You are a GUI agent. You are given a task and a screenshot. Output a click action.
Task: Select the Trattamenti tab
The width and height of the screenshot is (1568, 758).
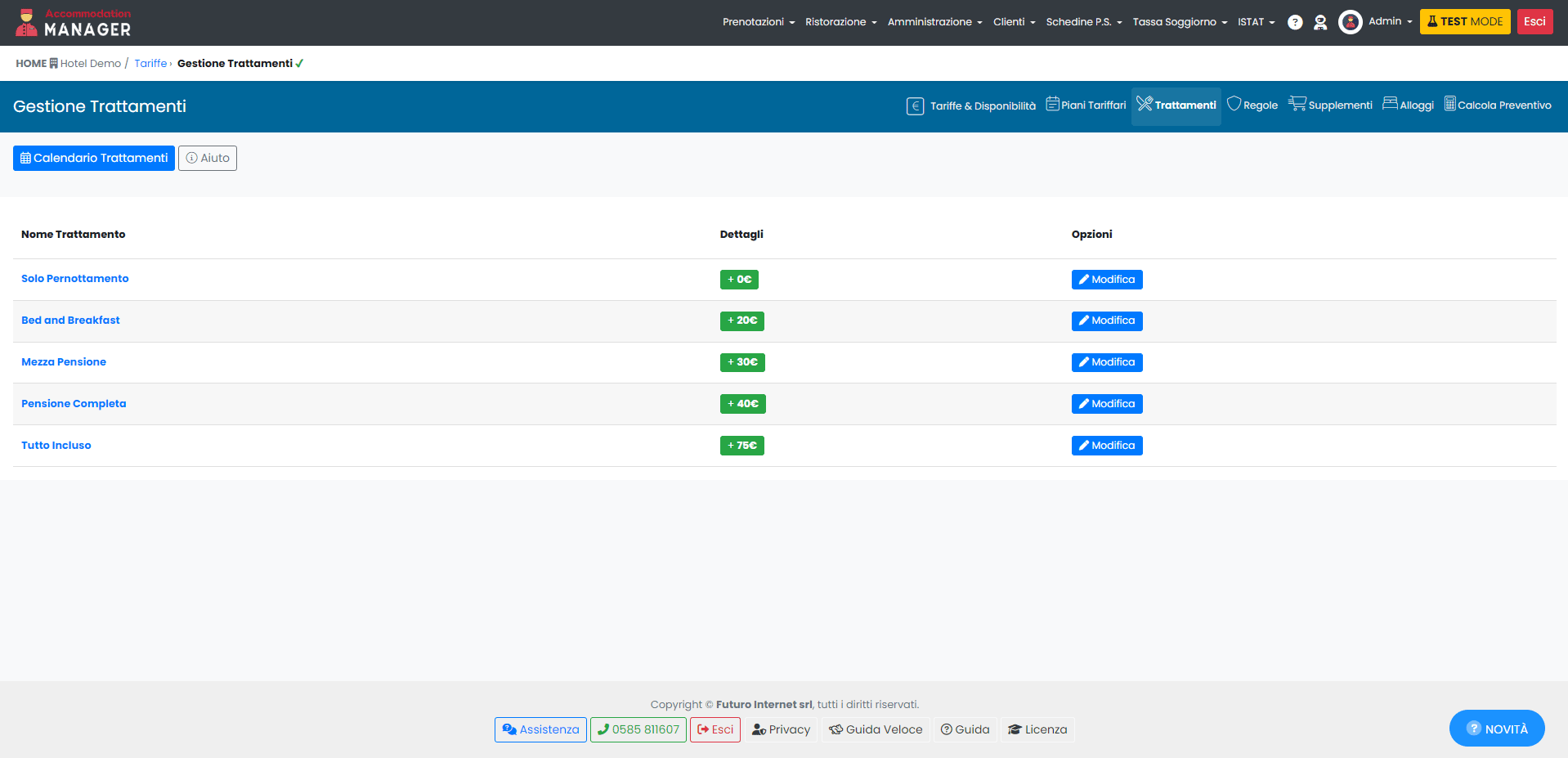[1176, 105]
